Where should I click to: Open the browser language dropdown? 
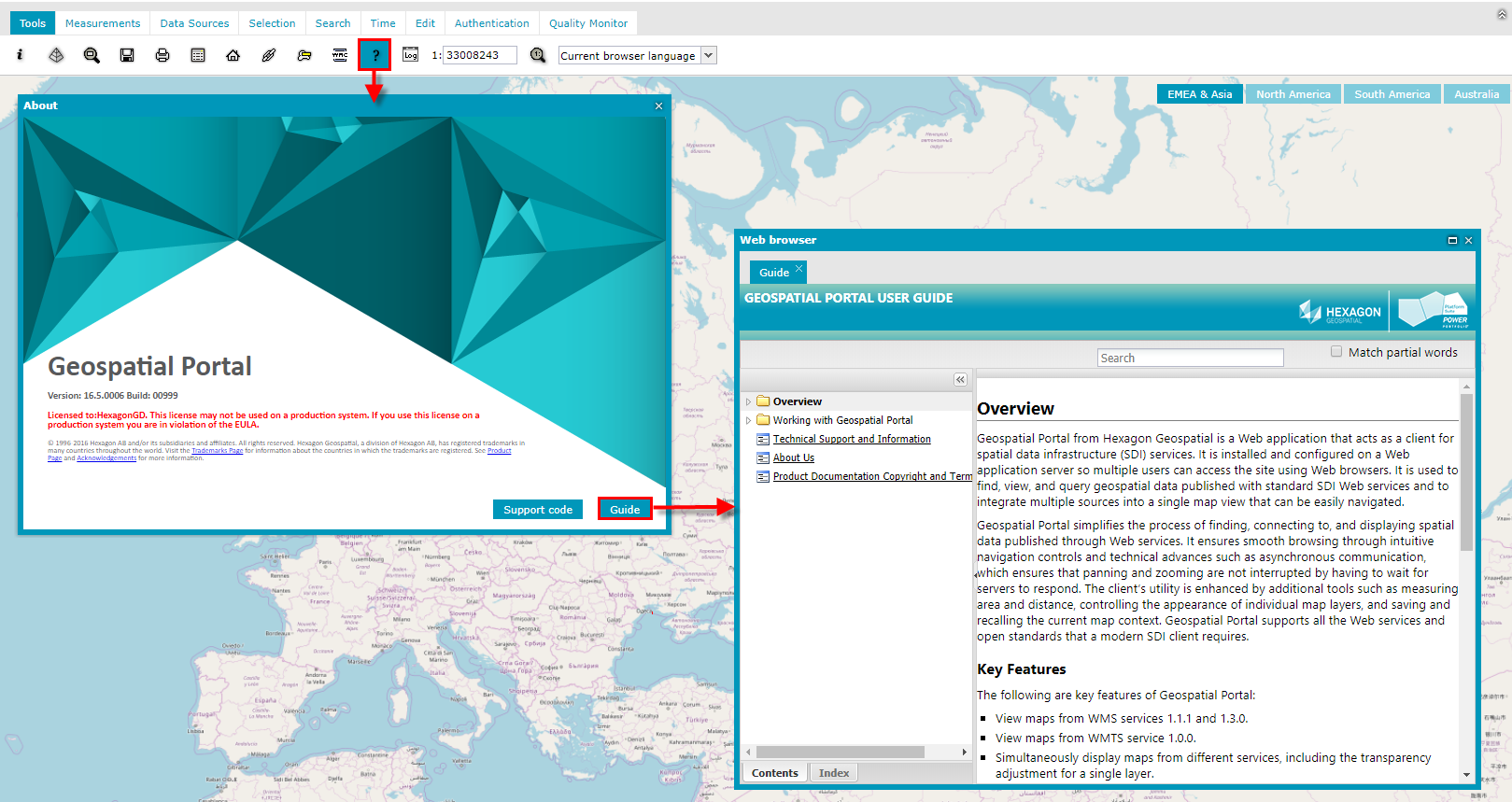[708, 56]
